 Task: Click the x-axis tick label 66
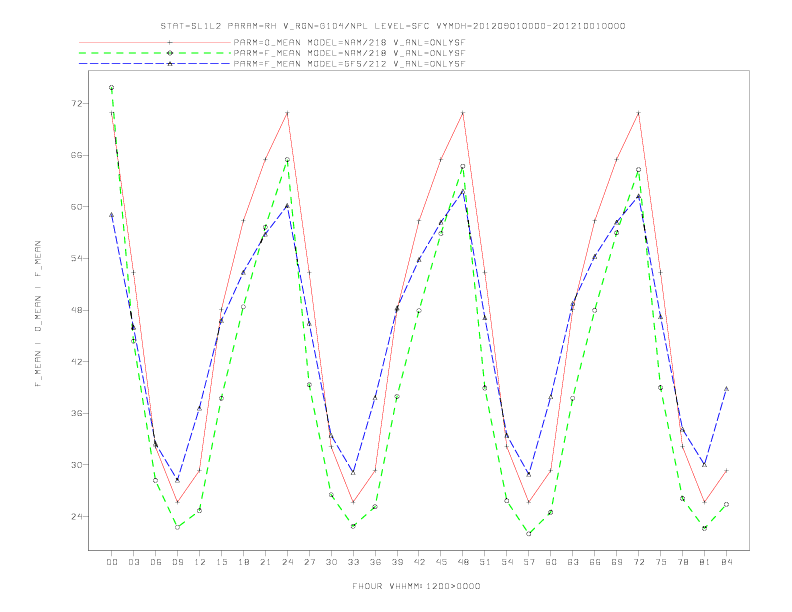pos(595,562)
